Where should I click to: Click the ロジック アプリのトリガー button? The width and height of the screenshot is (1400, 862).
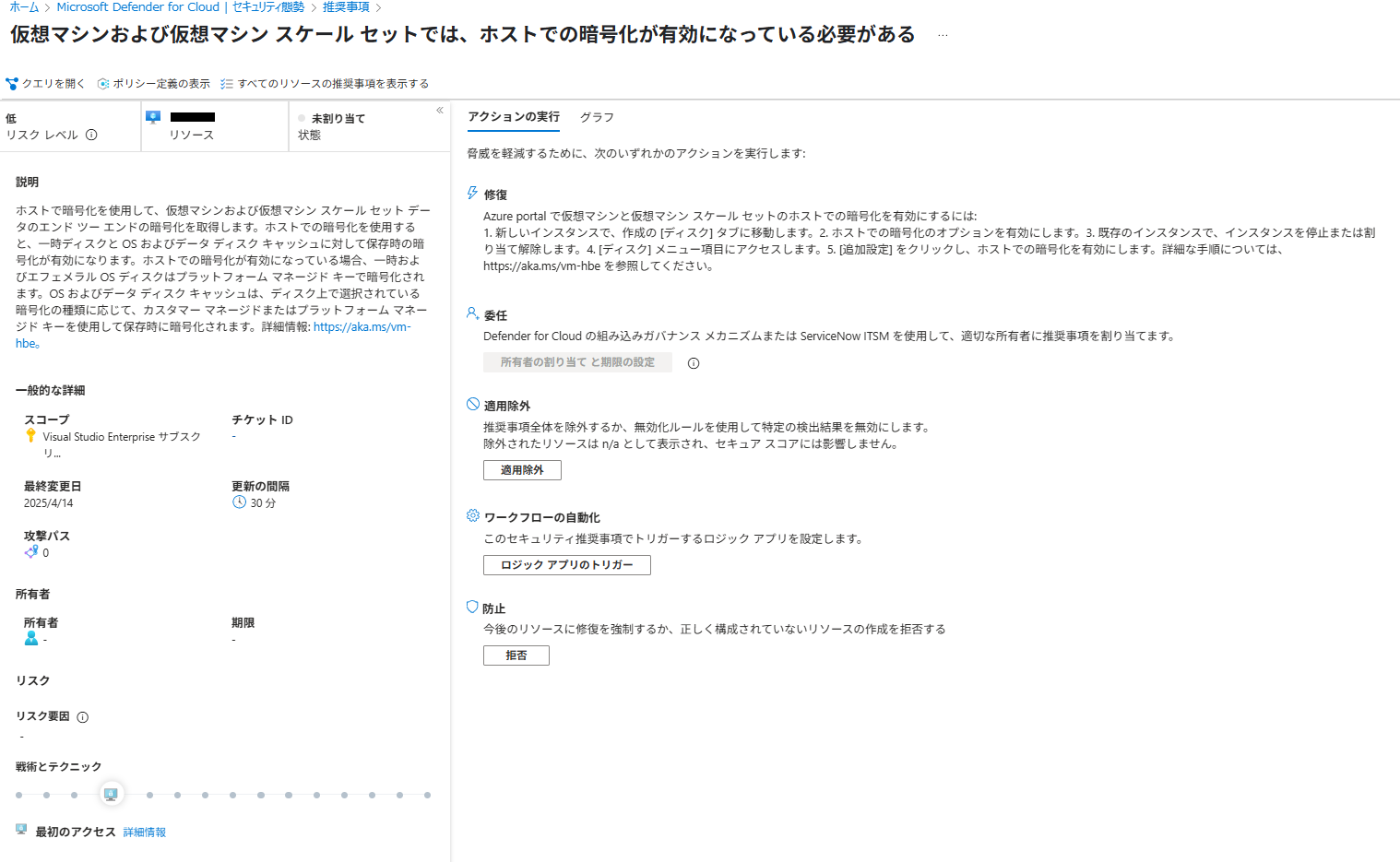pos(566,565)
